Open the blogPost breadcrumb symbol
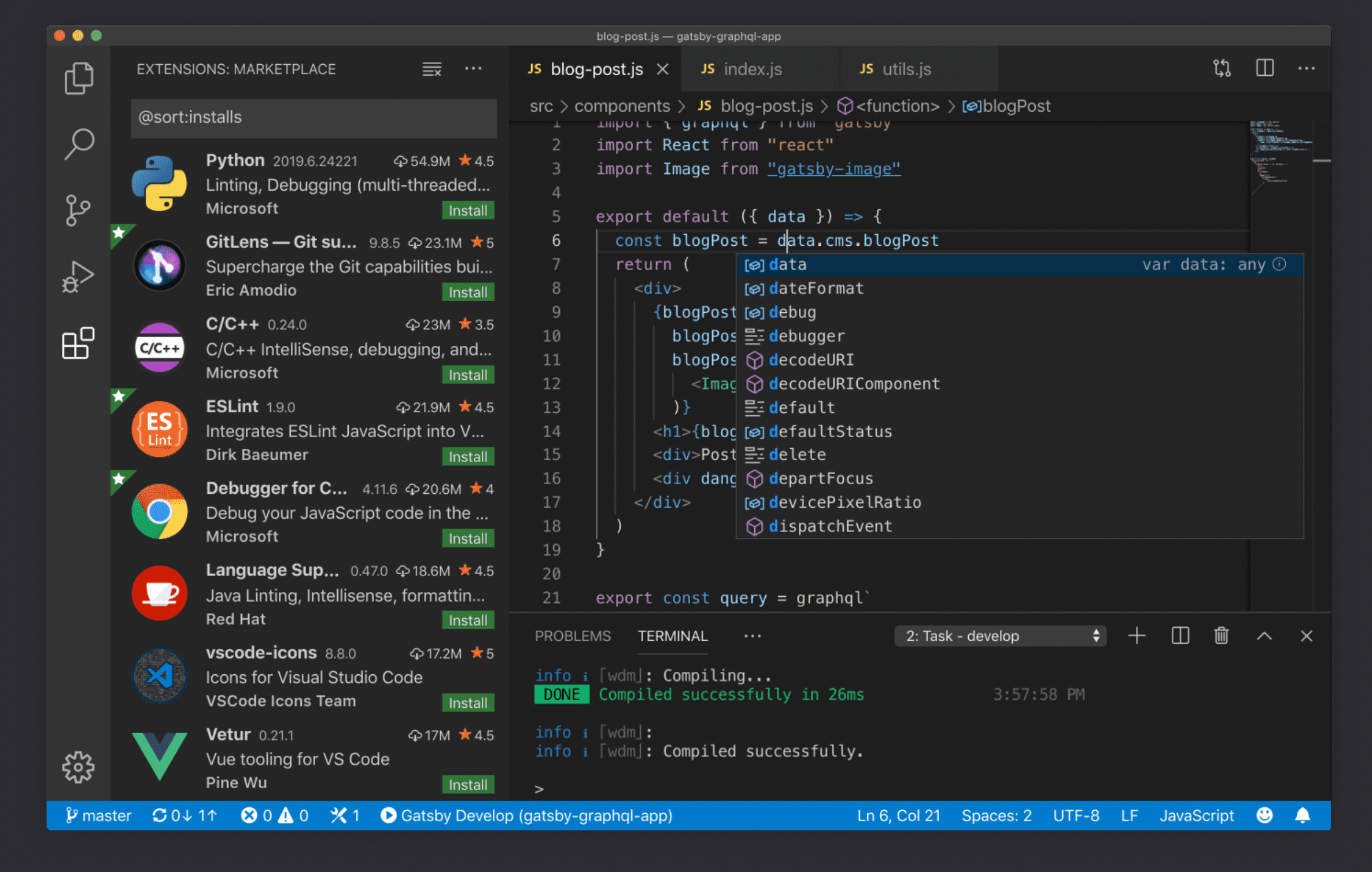 pyautogui.click(x=1006, y=106)
